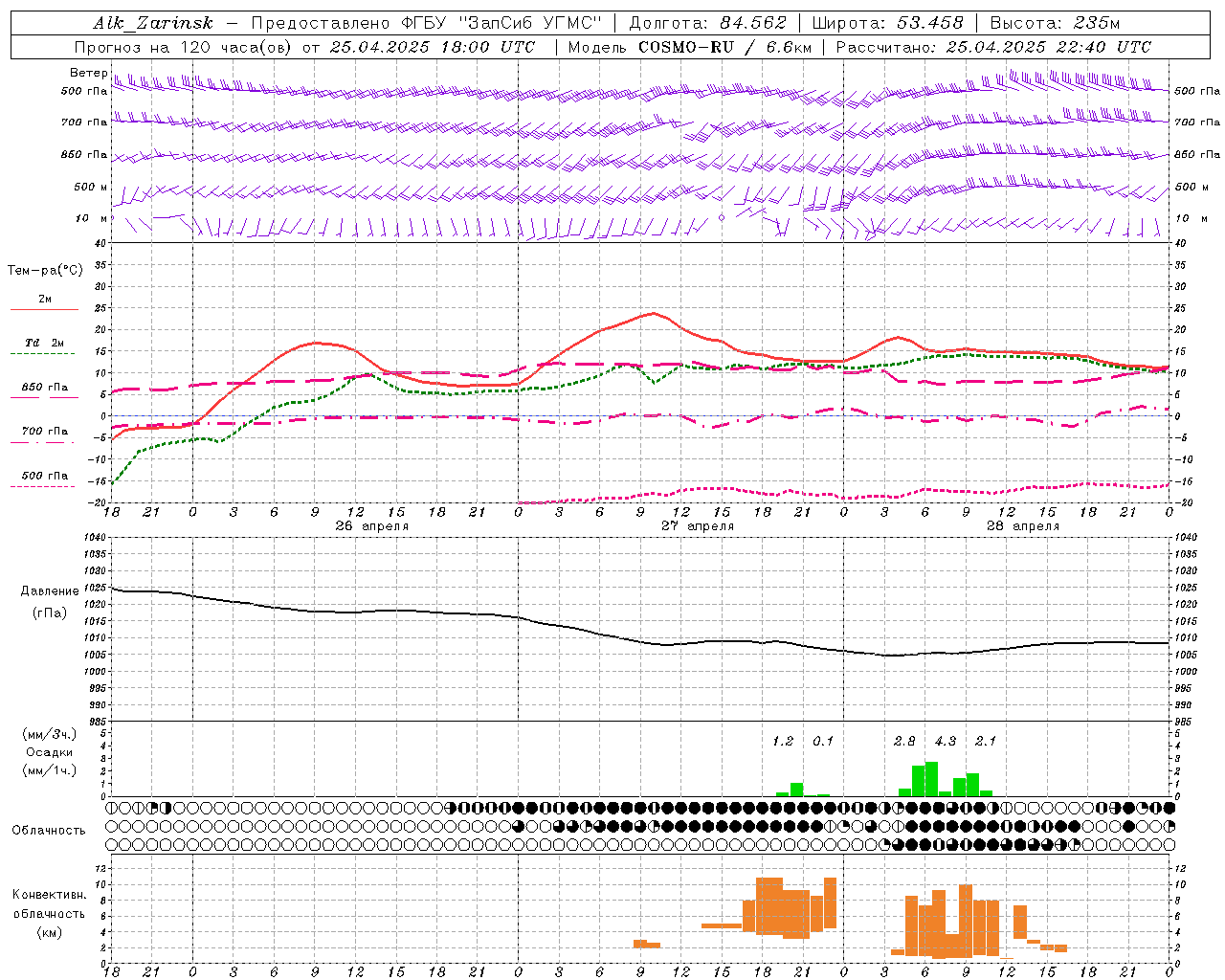1225x980 pixels.
Task: Click the Рассчитано: 25.04.2025 22:40 UTC timestamp
Action: 993,47
